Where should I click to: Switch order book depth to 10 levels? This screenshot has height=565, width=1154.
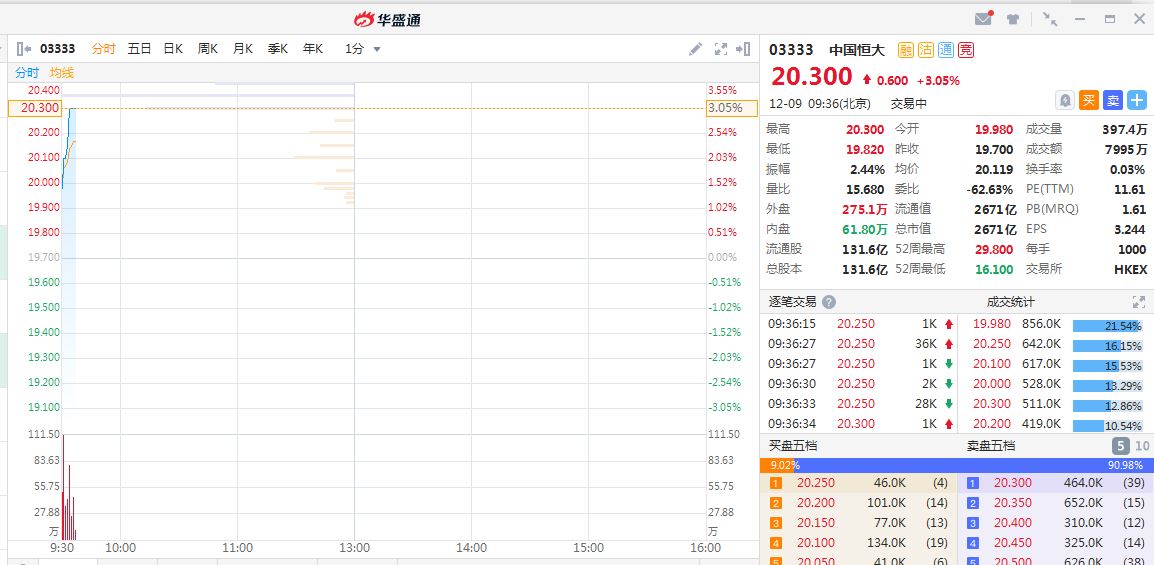[x=1142, y=446]
